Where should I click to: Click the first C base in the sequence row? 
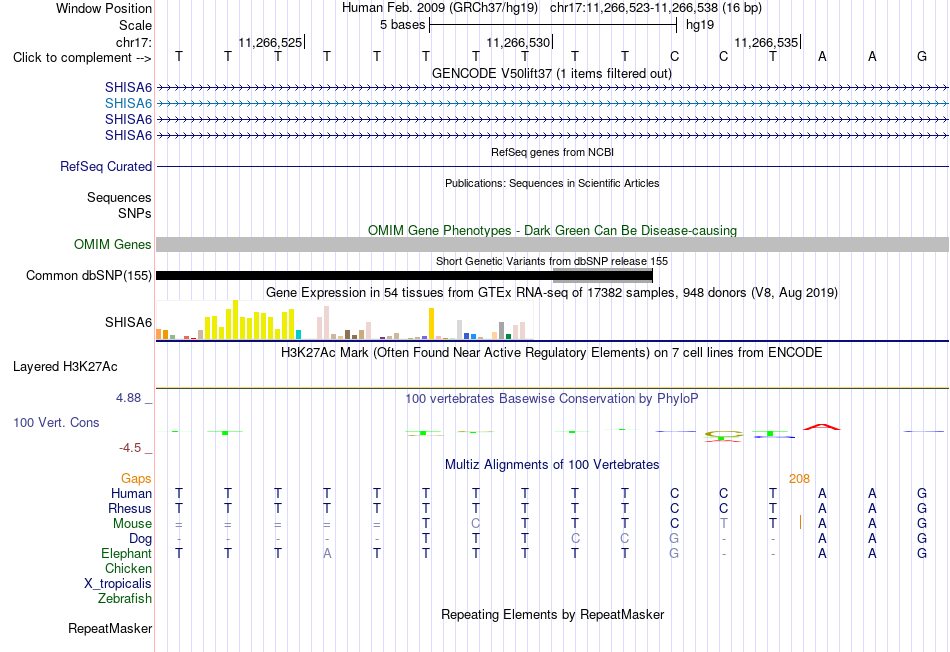coord(674,56)
